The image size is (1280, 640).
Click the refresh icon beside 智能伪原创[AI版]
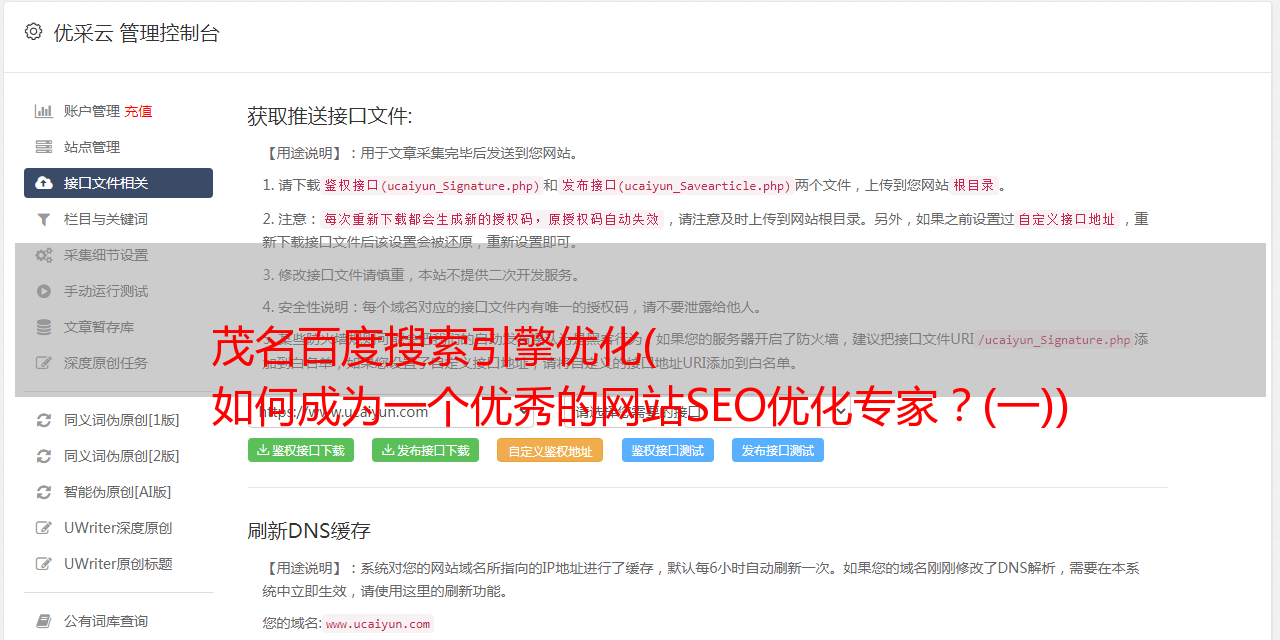44,492
